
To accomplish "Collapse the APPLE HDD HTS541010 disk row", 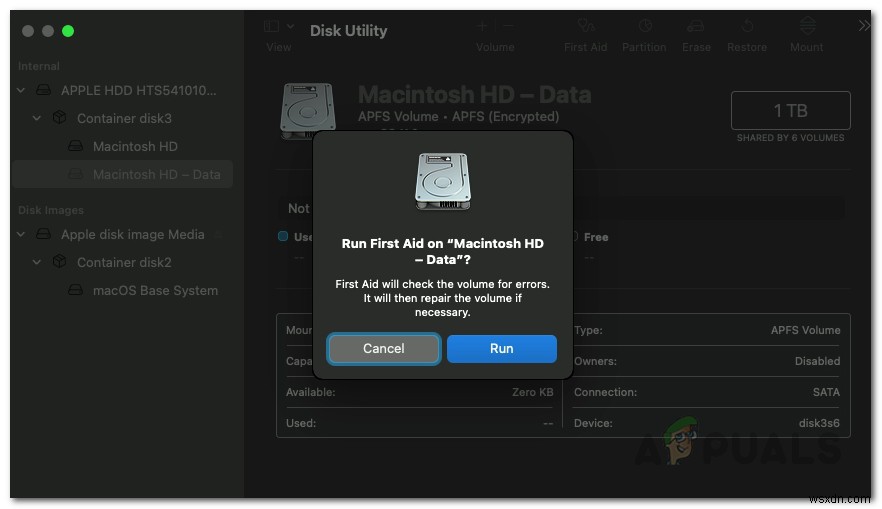I will point(21,90).
